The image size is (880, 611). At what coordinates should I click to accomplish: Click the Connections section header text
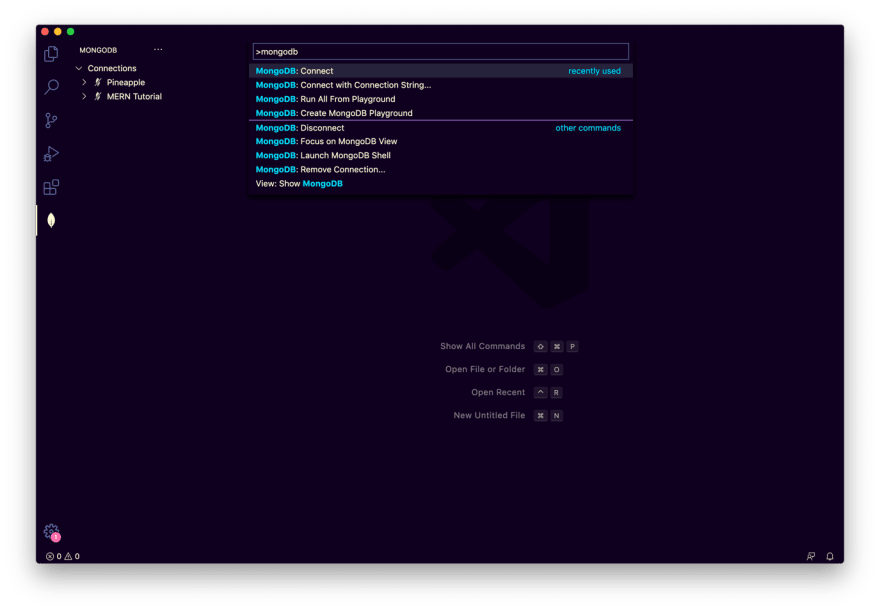(x=112, y=68)
